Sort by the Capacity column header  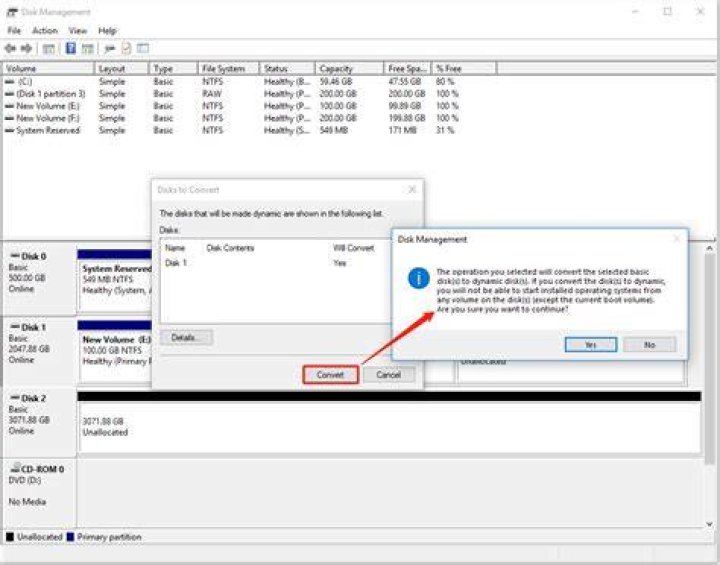349,68
